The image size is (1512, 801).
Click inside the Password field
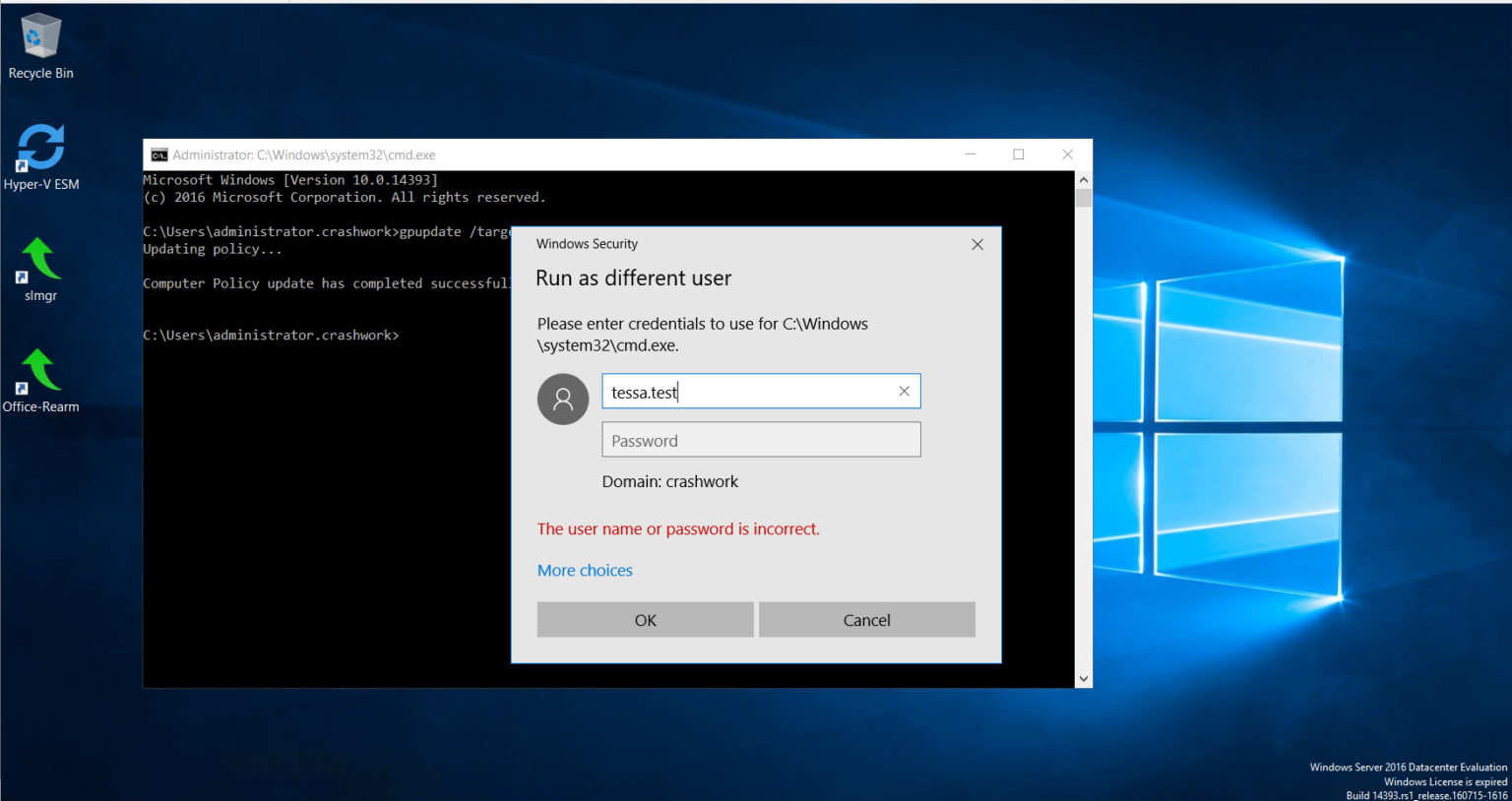(761, 439)
